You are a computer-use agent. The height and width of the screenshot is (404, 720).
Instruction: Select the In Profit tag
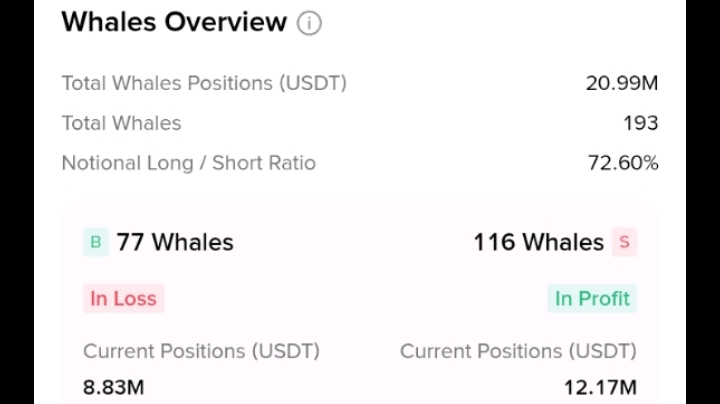[592, 298]
